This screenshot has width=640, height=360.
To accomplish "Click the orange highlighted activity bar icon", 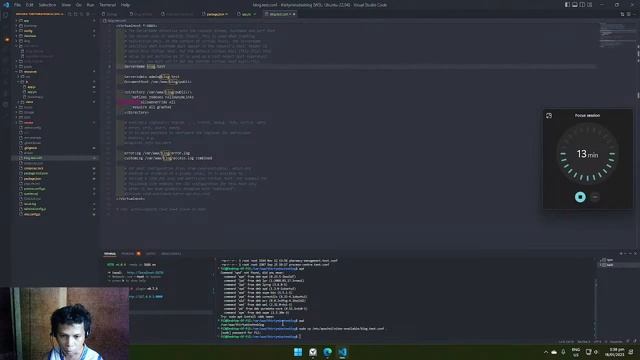I will point(7,40).
